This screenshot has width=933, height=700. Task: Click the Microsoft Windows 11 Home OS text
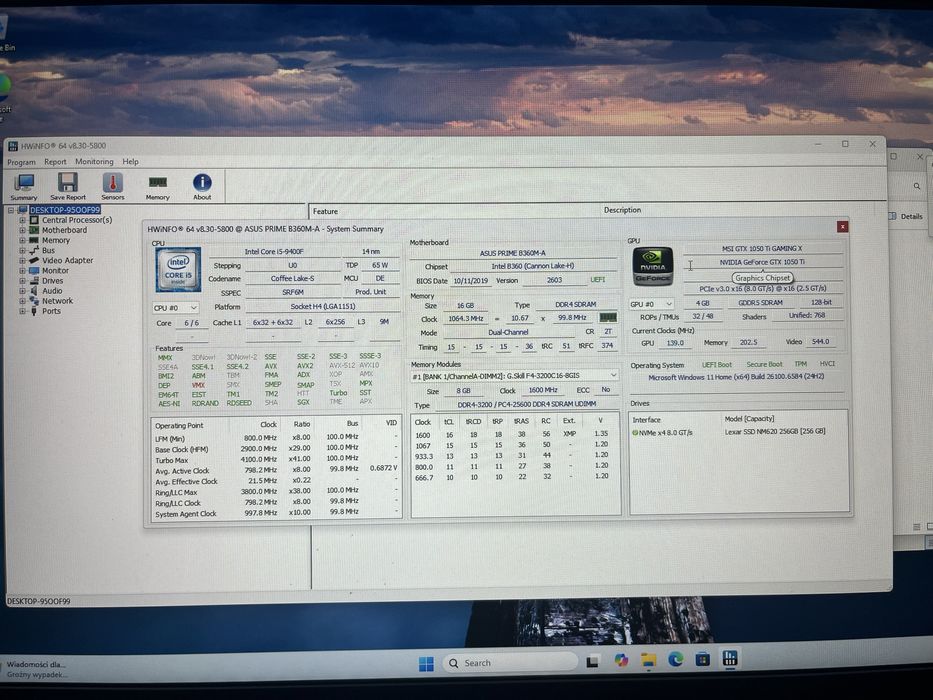click(736, 377)
